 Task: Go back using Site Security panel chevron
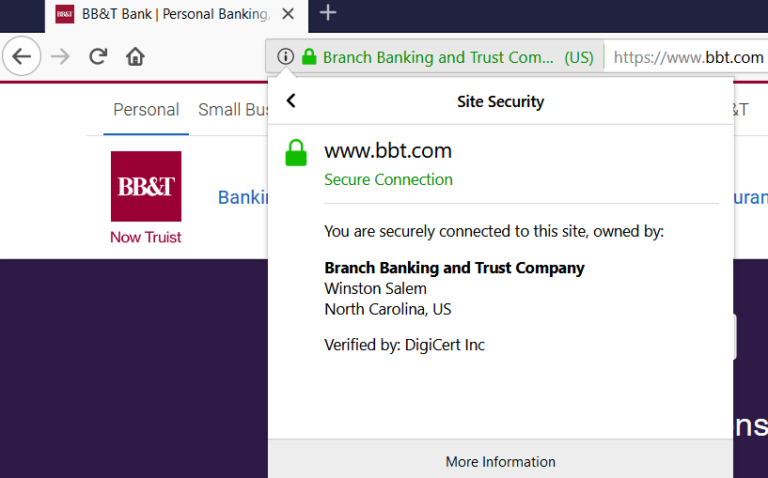pos(292,101)
